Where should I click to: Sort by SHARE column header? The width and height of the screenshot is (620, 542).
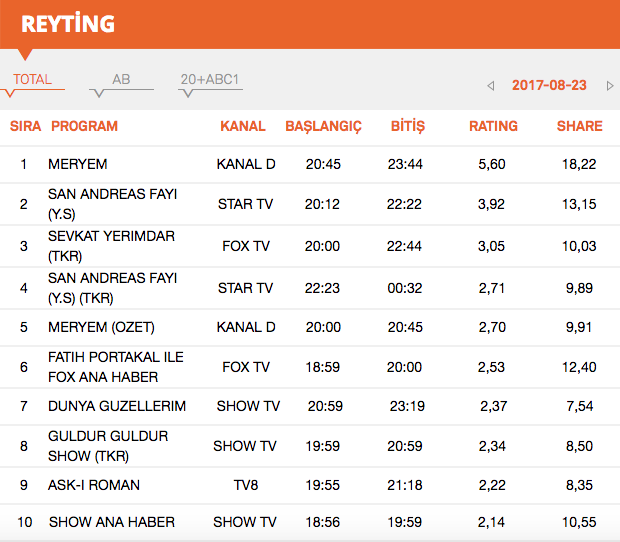(x=579, y=126)
